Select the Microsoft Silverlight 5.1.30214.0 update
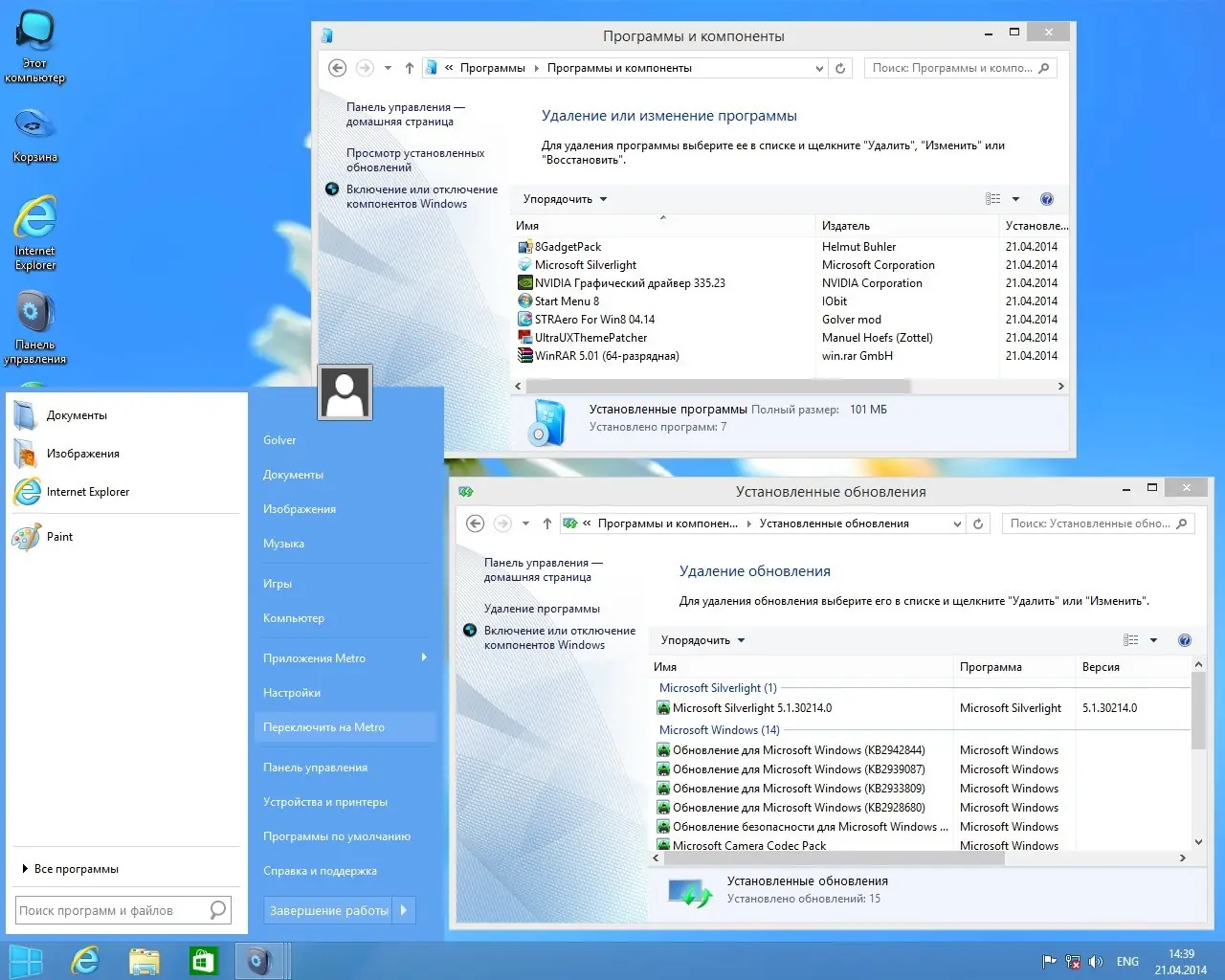 coord(921,708)
